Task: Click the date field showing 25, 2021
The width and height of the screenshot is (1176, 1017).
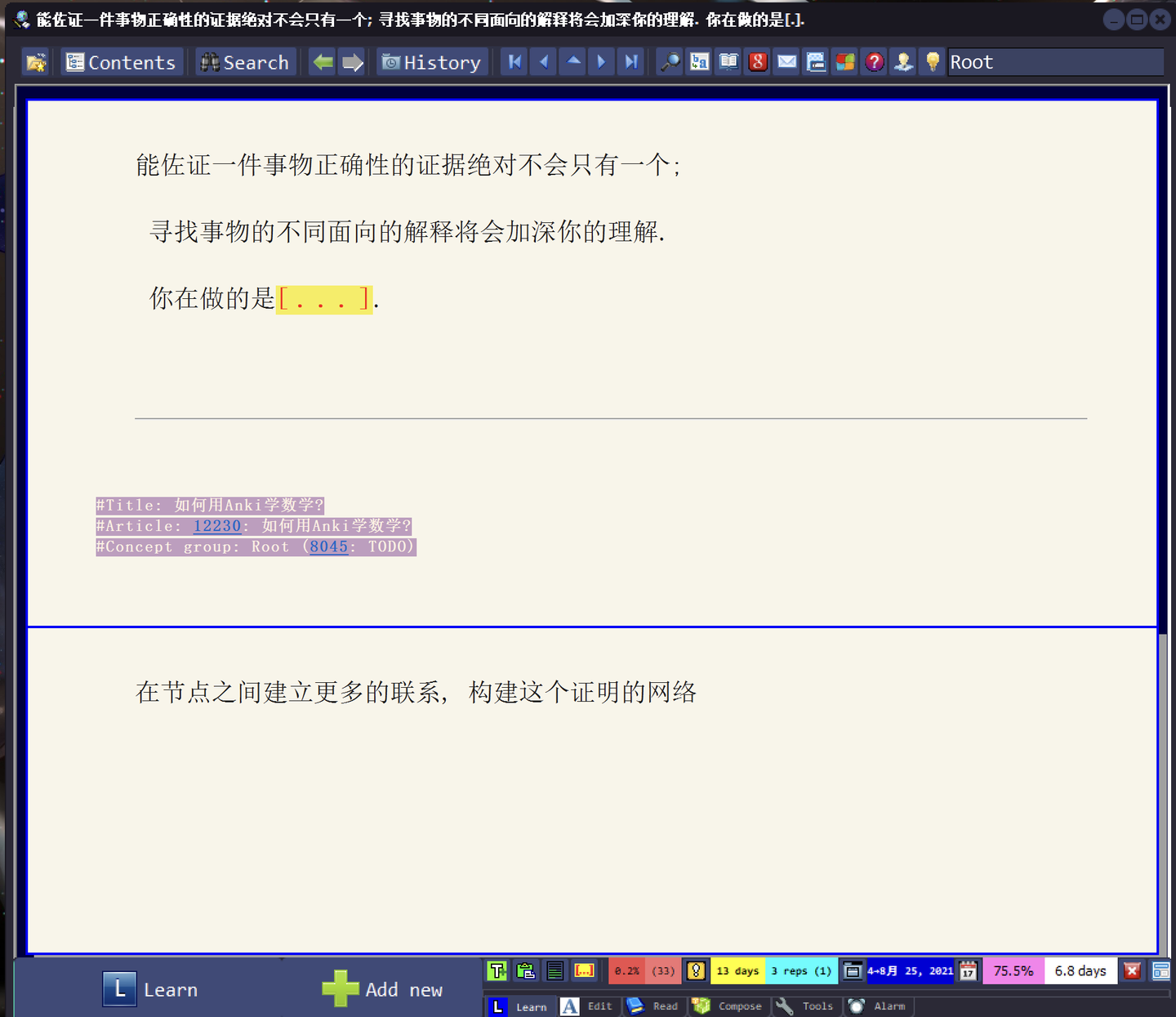Action: 910,970
